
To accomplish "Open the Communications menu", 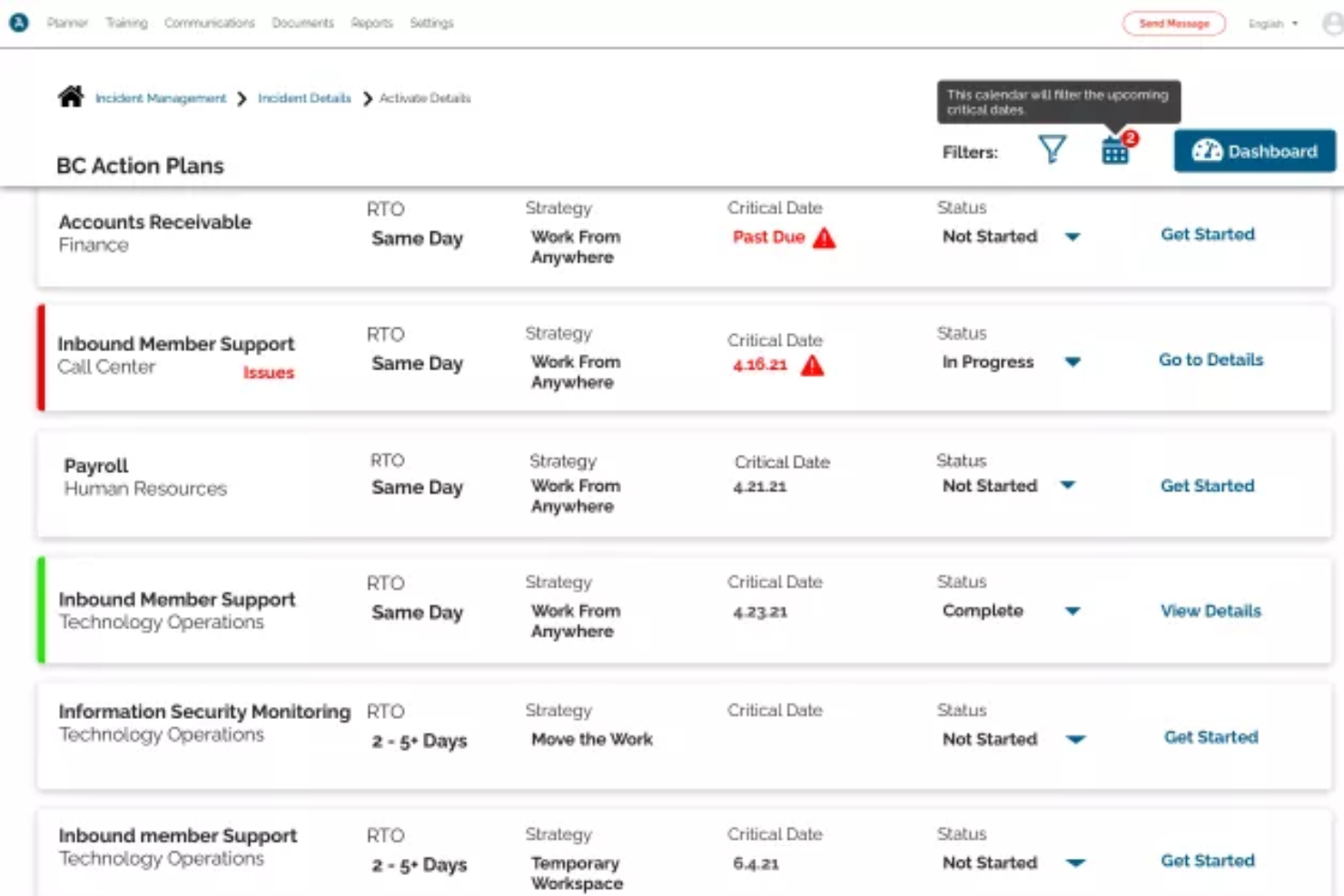I will (209, 23).
